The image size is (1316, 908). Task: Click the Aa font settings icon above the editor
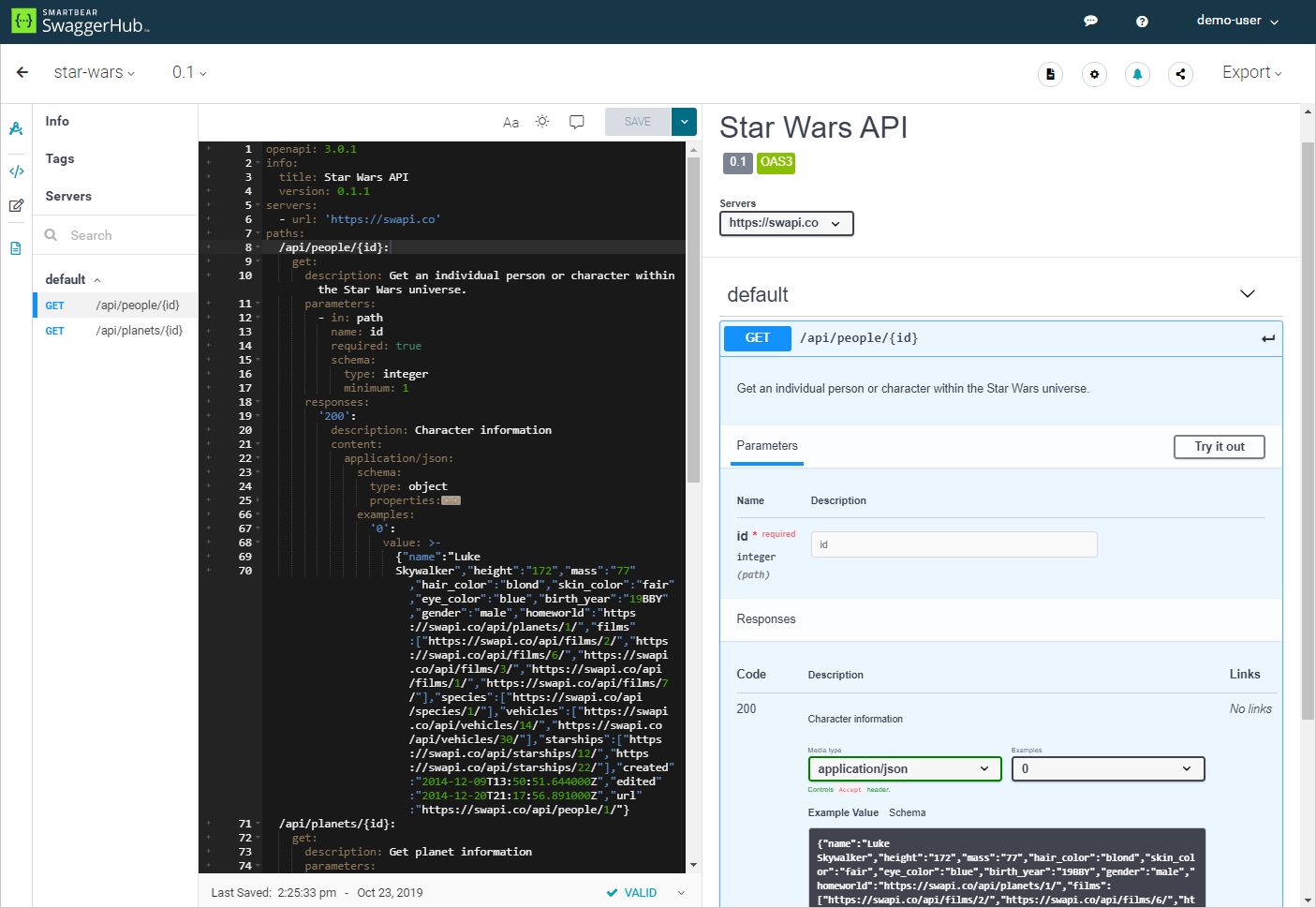pos(510,122)
